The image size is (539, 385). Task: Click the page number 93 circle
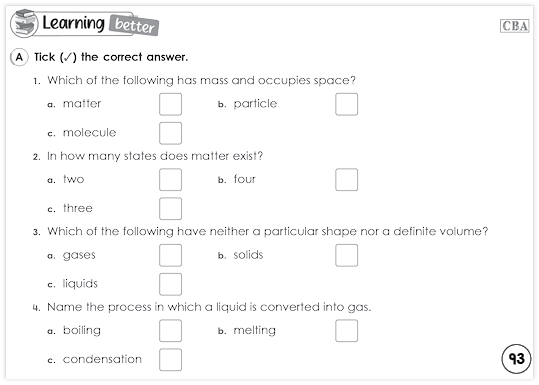(x=516, y=359)
